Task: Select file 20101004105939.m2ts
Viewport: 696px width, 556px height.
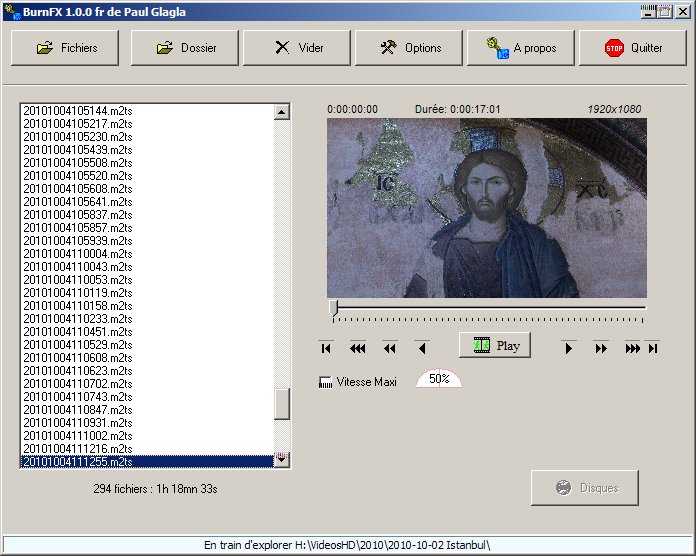Action: point(147,241)
